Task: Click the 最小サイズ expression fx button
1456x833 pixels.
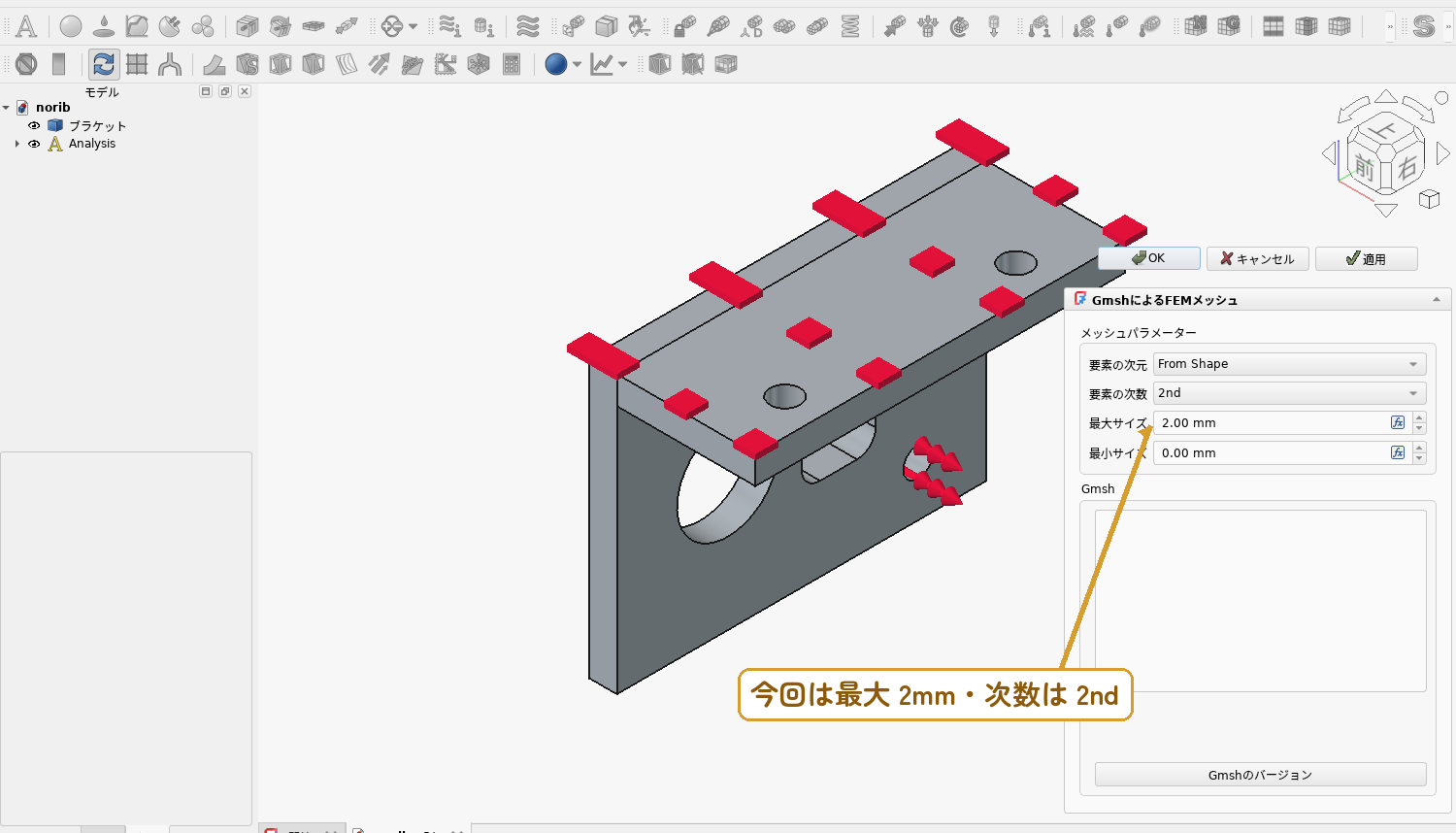Action: (1398, 452)
